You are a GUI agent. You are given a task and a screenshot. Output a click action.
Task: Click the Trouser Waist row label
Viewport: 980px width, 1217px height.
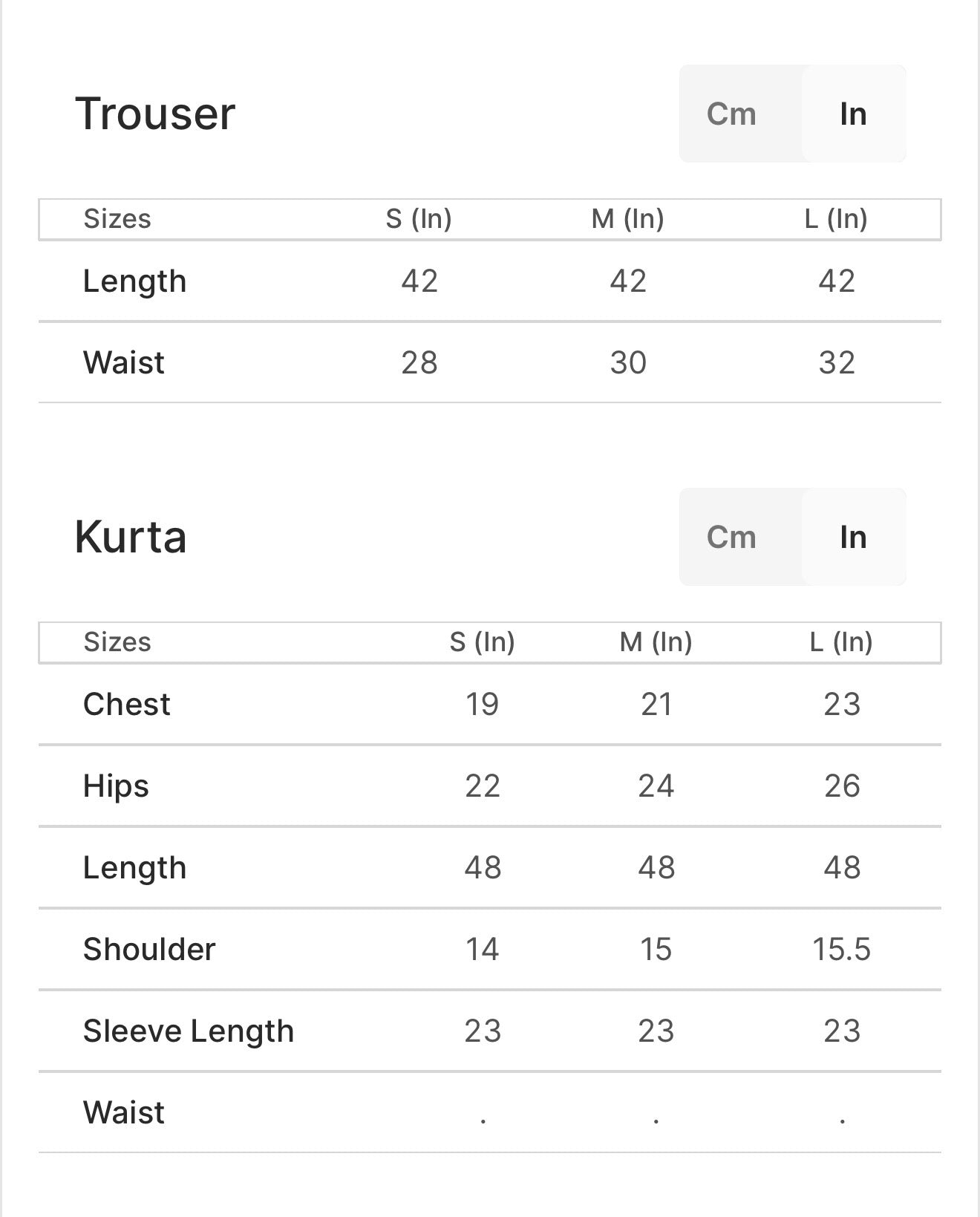pos(124,363)
